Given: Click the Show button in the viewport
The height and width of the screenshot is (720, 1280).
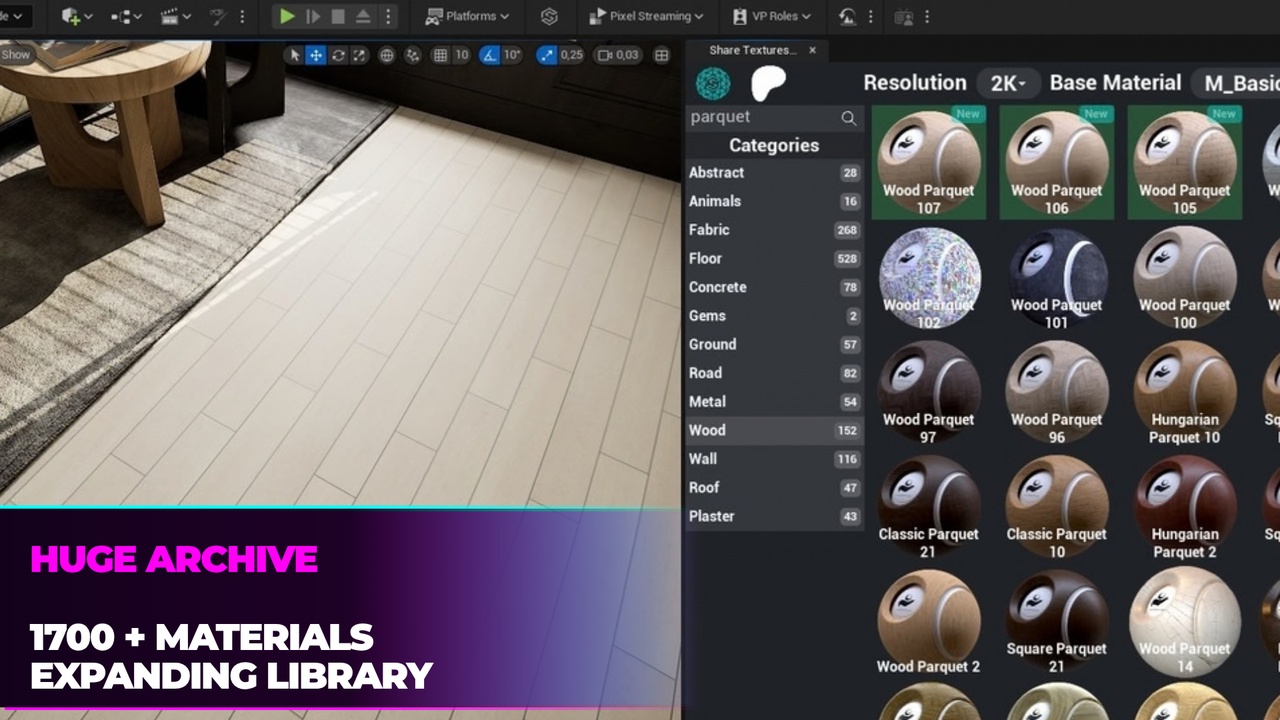Looking at the screenshot, I should point(16,55).
